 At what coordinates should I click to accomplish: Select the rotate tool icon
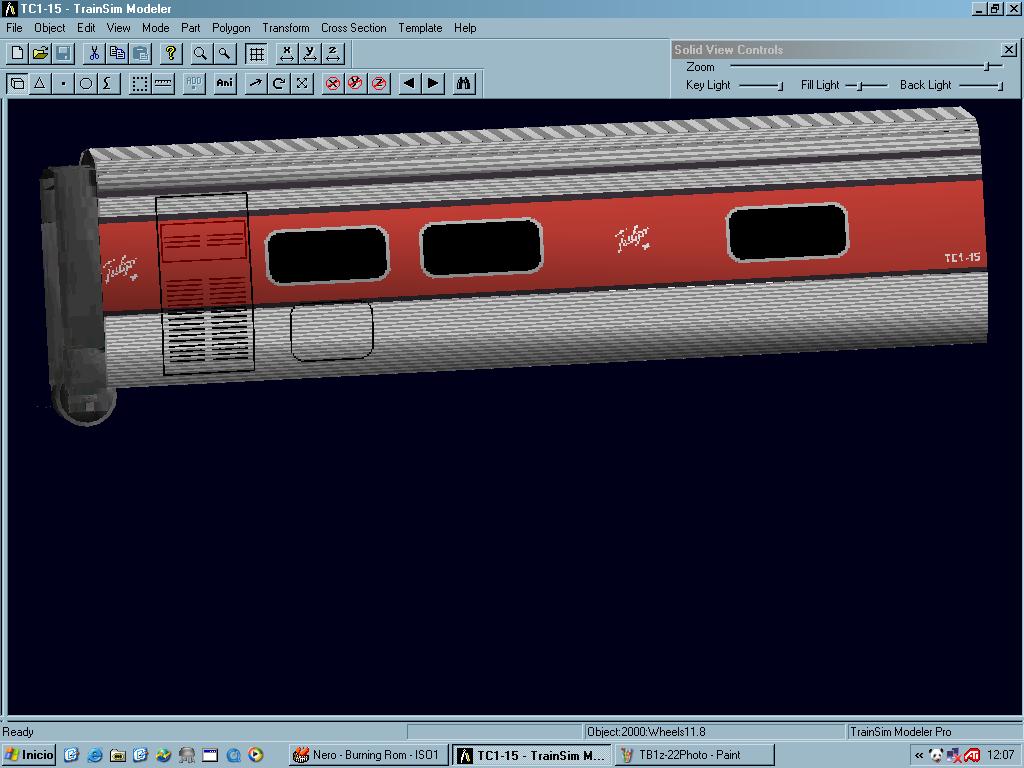279,83
